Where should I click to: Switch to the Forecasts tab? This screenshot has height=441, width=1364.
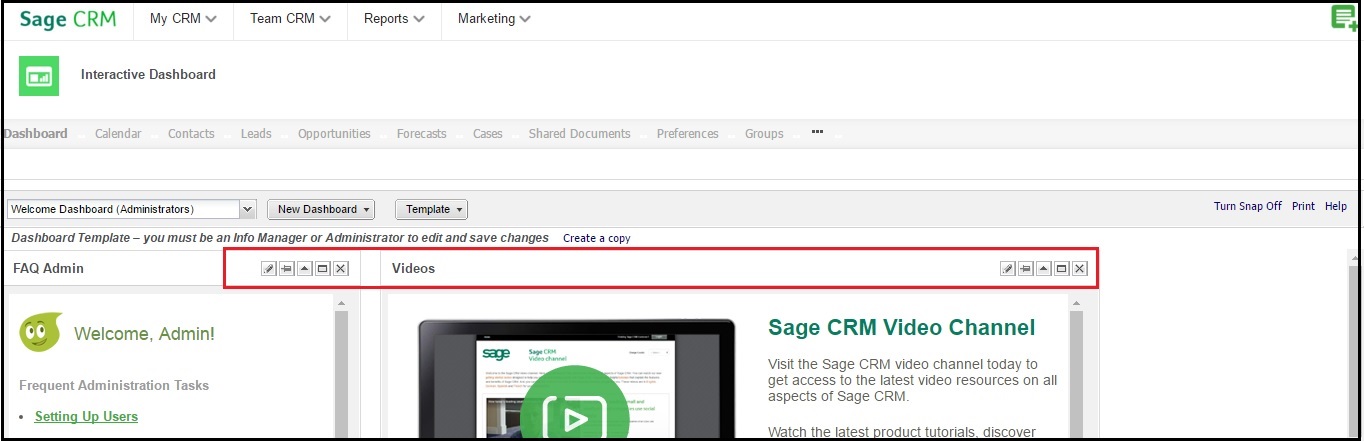click(x=422, y=134)
